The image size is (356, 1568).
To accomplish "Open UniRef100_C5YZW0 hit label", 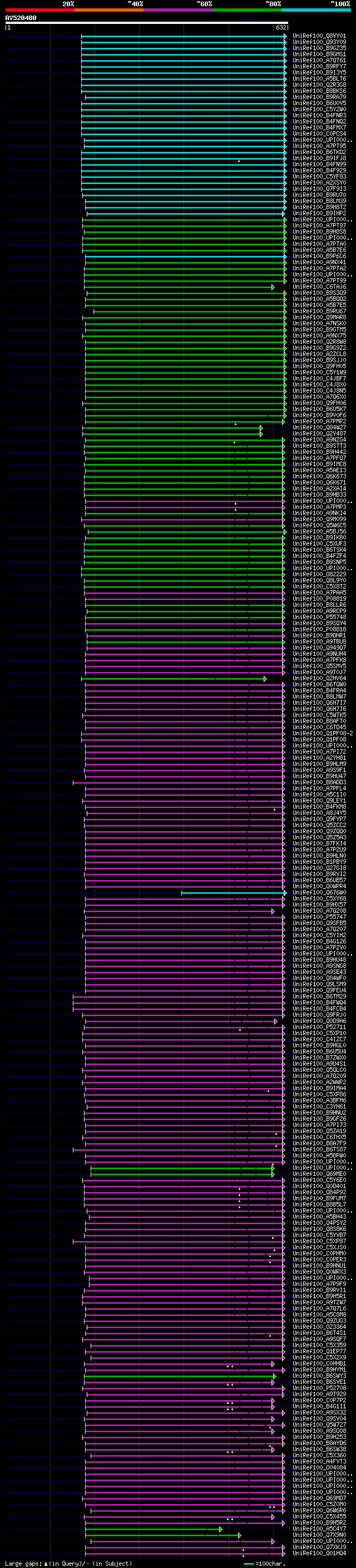I will coord(319,110).
